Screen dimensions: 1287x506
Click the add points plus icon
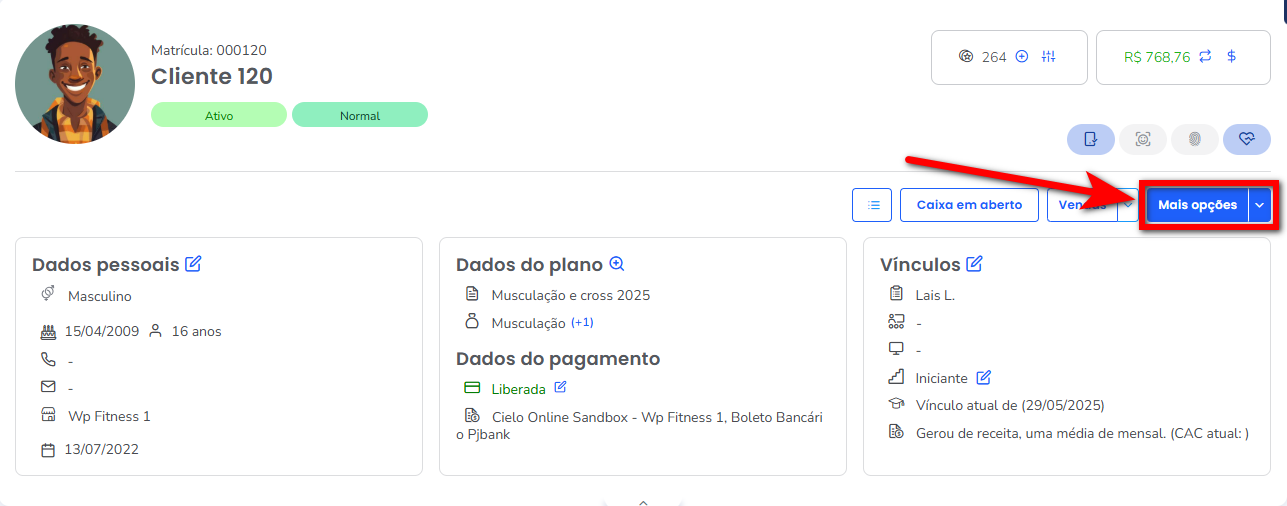[1022, 57]
